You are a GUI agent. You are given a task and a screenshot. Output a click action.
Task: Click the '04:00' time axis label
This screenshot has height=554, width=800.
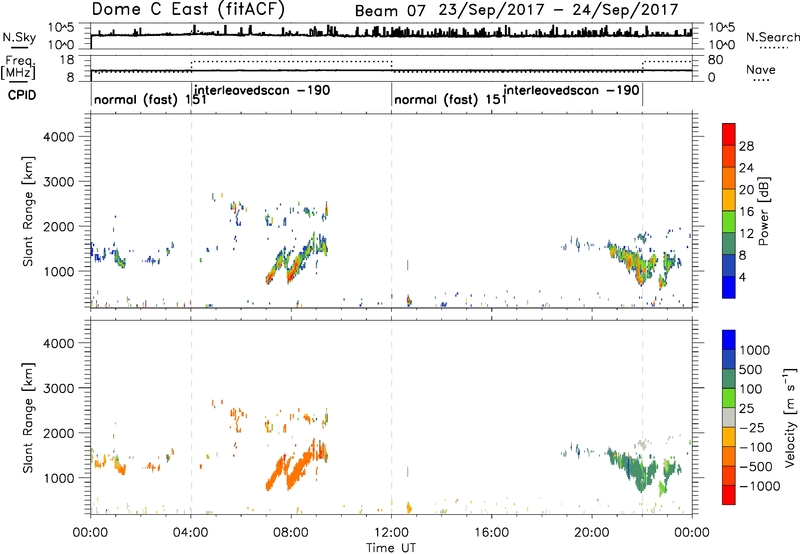(190, 533)
